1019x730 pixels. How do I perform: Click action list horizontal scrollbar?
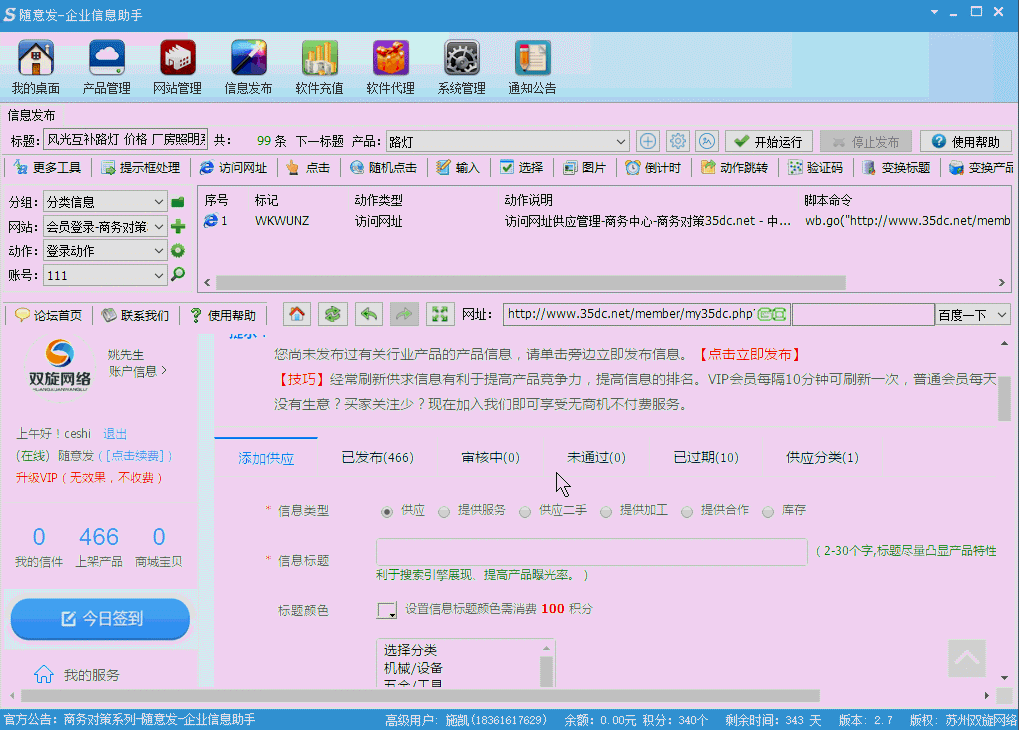coord(531,283)
